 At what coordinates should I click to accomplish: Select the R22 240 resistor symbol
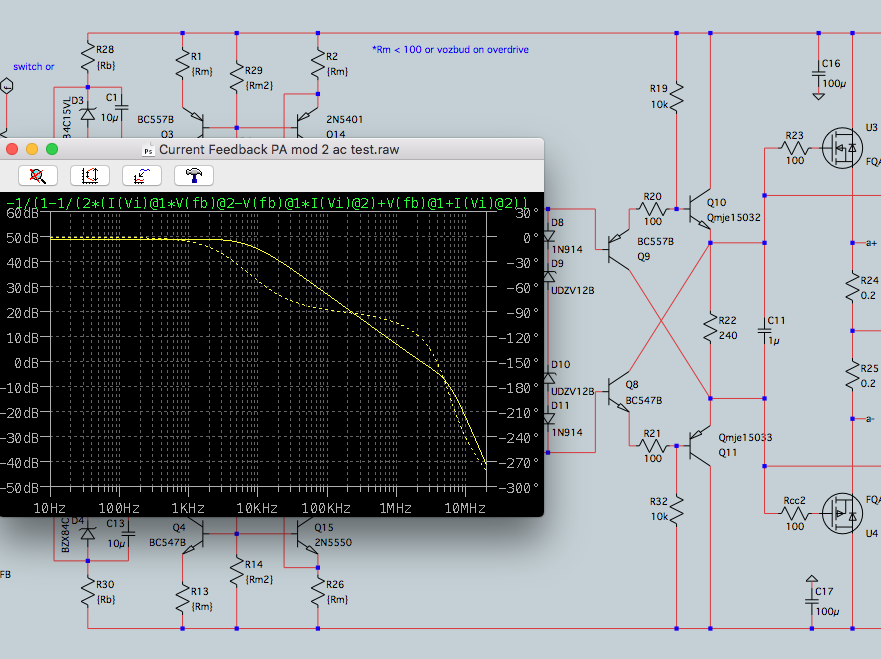click(x=711, y=328)
